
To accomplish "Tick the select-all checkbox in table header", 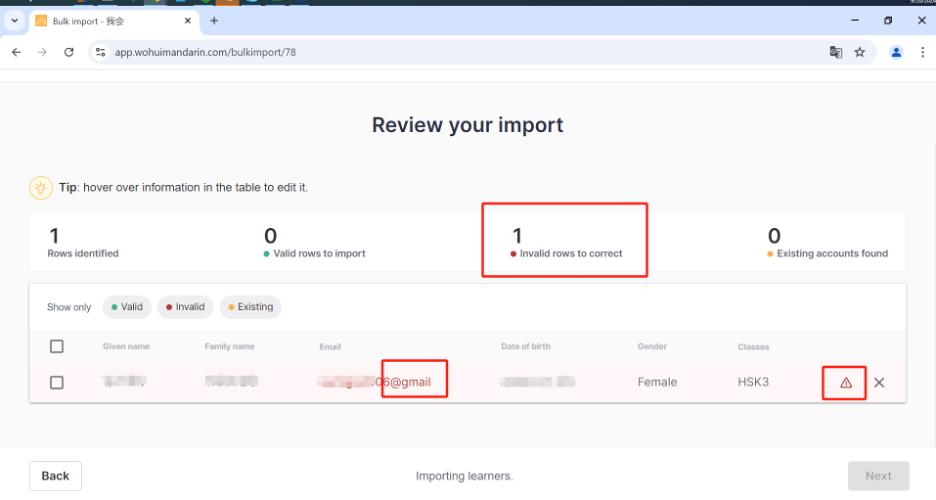I will [57, 346].
